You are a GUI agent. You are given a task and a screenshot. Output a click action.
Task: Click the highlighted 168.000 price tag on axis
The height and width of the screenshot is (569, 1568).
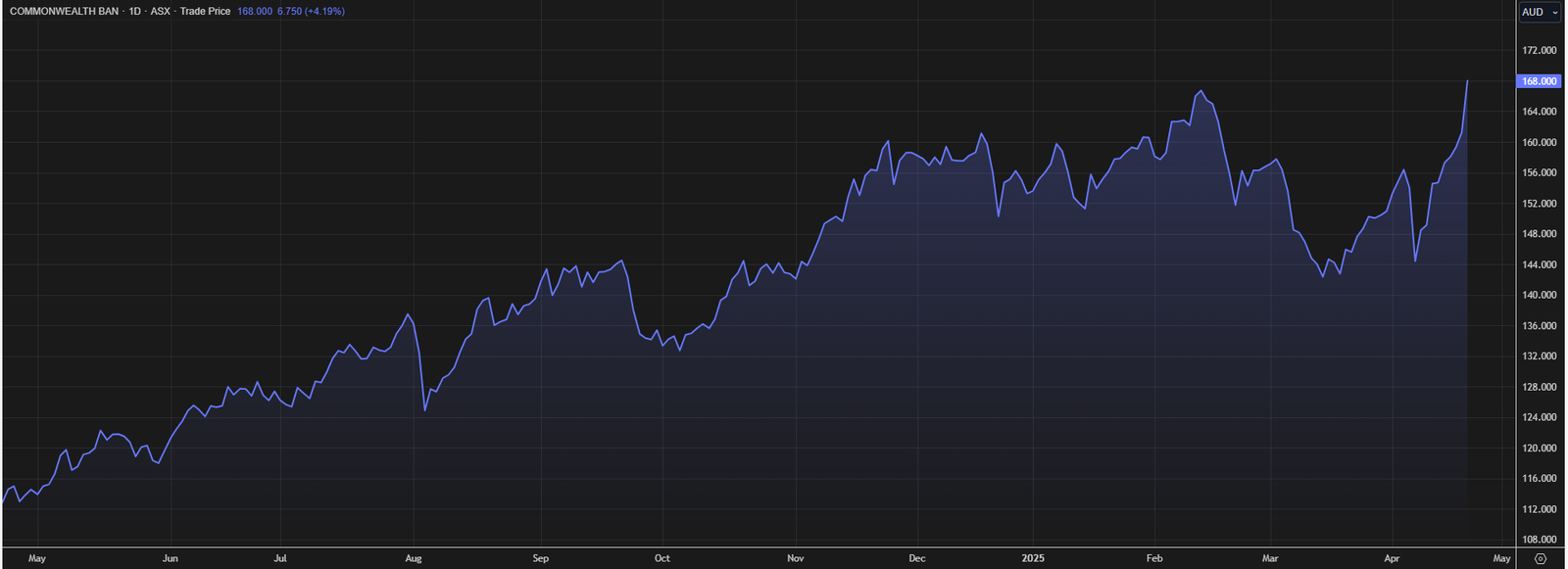(x=1539, y=81)
